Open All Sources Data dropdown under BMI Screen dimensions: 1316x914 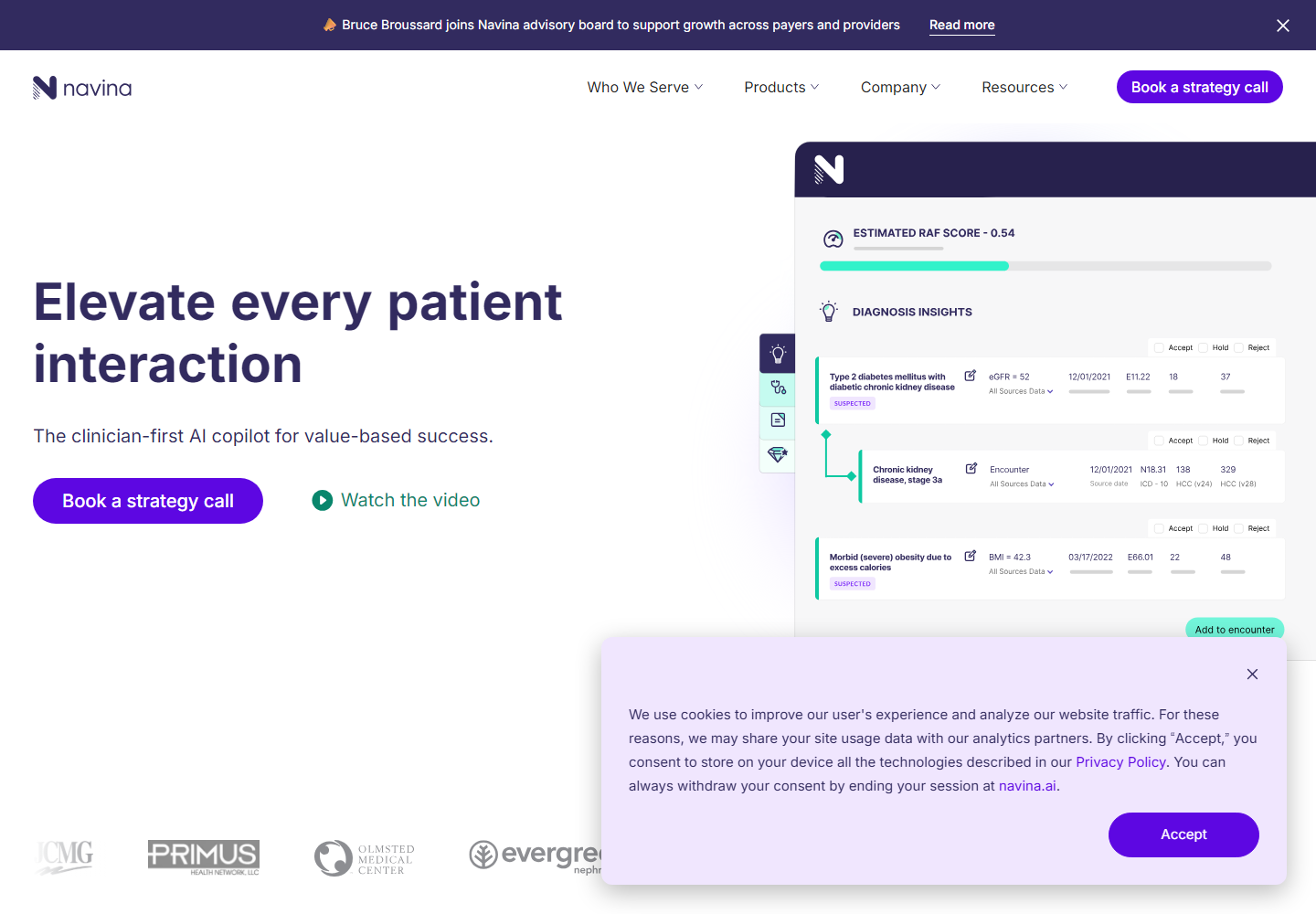(1021, 572)
